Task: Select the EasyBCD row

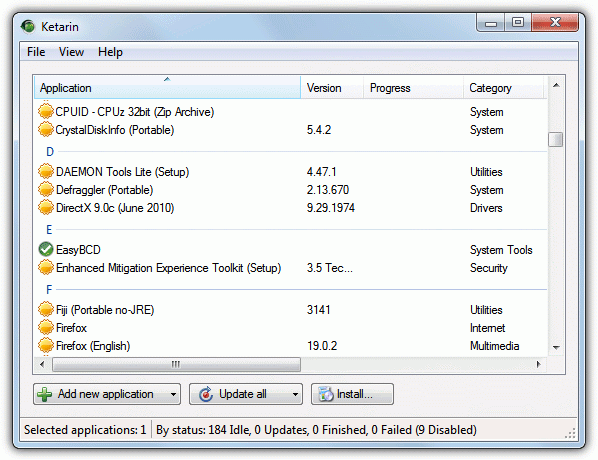Action: [291, 250]
